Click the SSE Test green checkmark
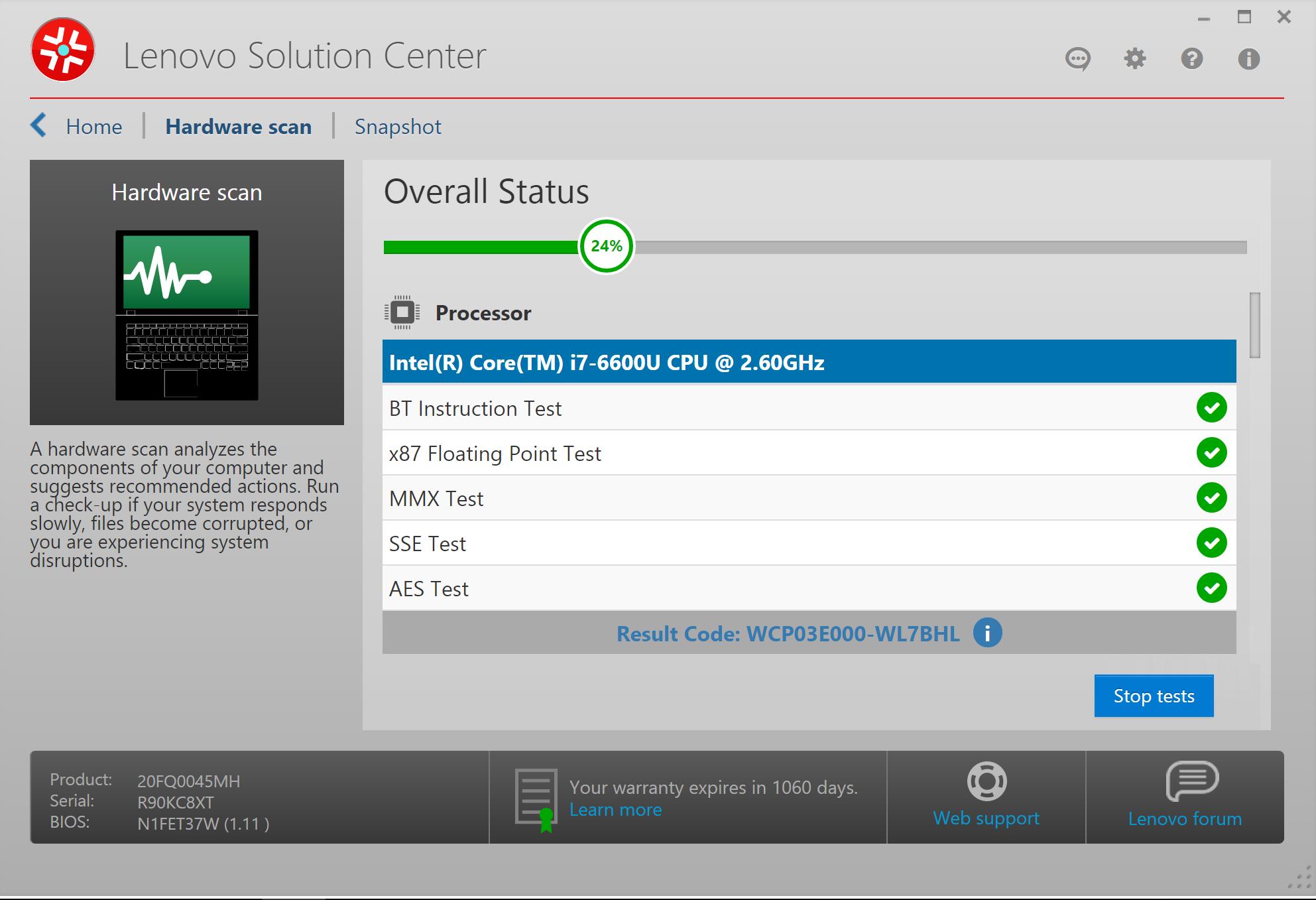Image resolution: width=1316 pixels, height=900 pixels. point(1212,543)
